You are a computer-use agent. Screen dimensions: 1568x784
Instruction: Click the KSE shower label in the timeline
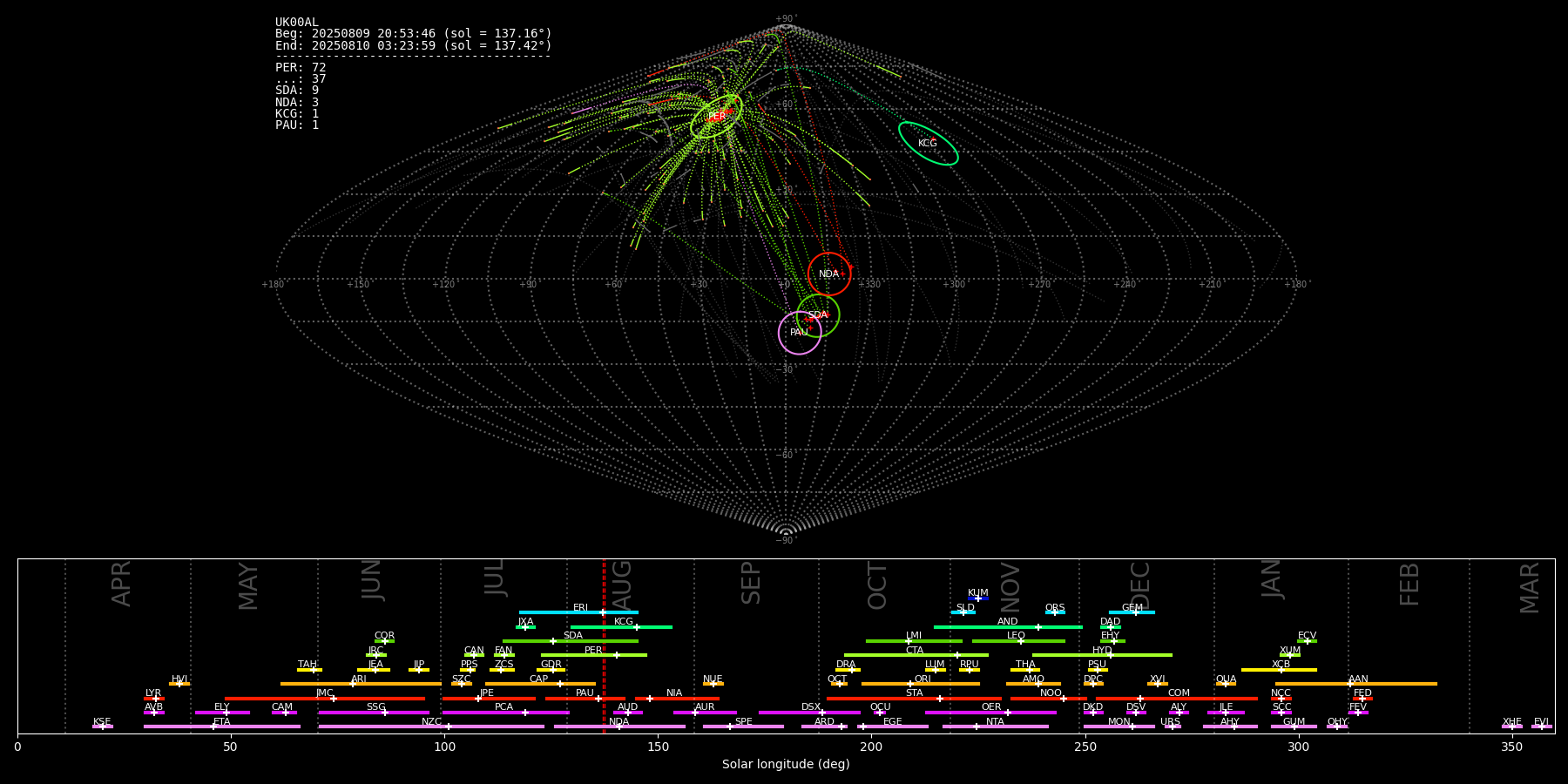click(x=102, y=721)
